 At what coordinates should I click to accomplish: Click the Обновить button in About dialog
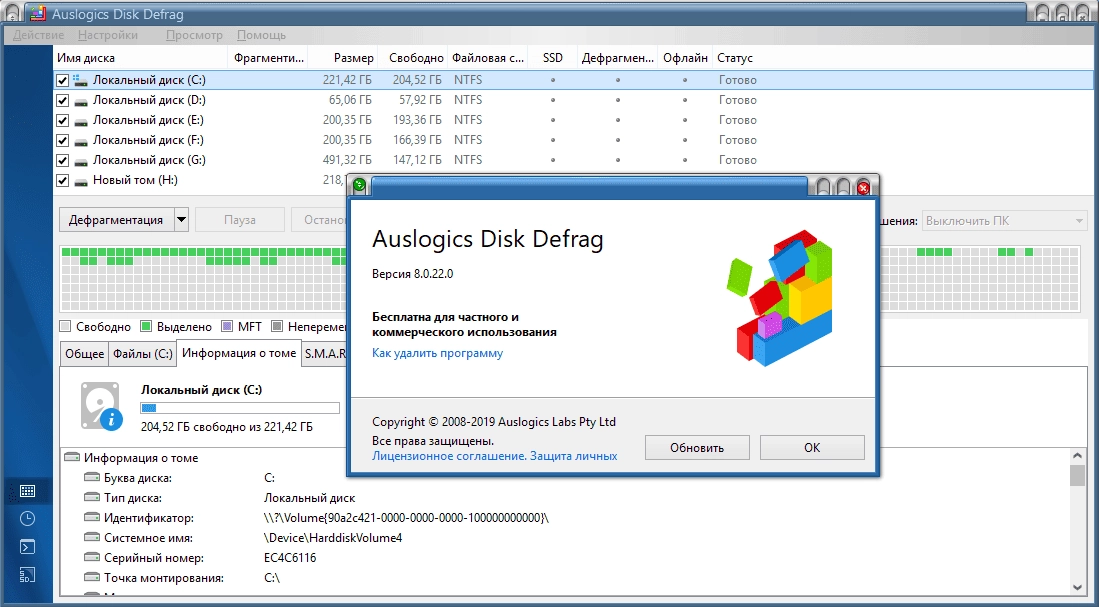point(697,447)
